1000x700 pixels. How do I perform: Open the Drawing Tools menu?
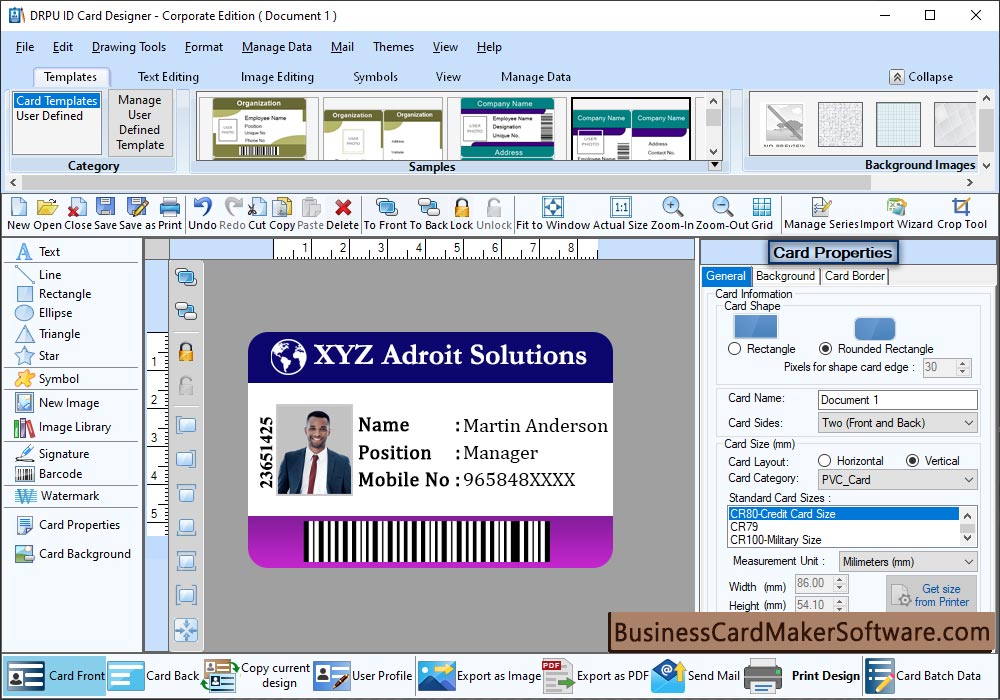129,47
